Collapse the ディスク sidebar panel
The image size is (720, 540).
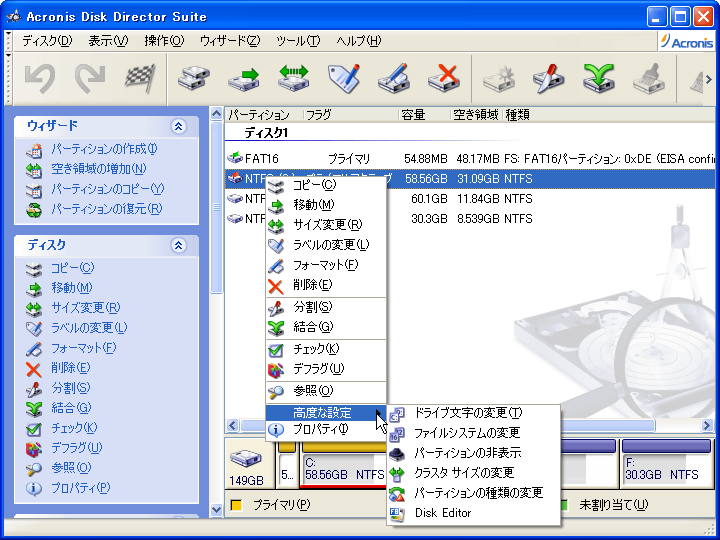pos(178,245)
